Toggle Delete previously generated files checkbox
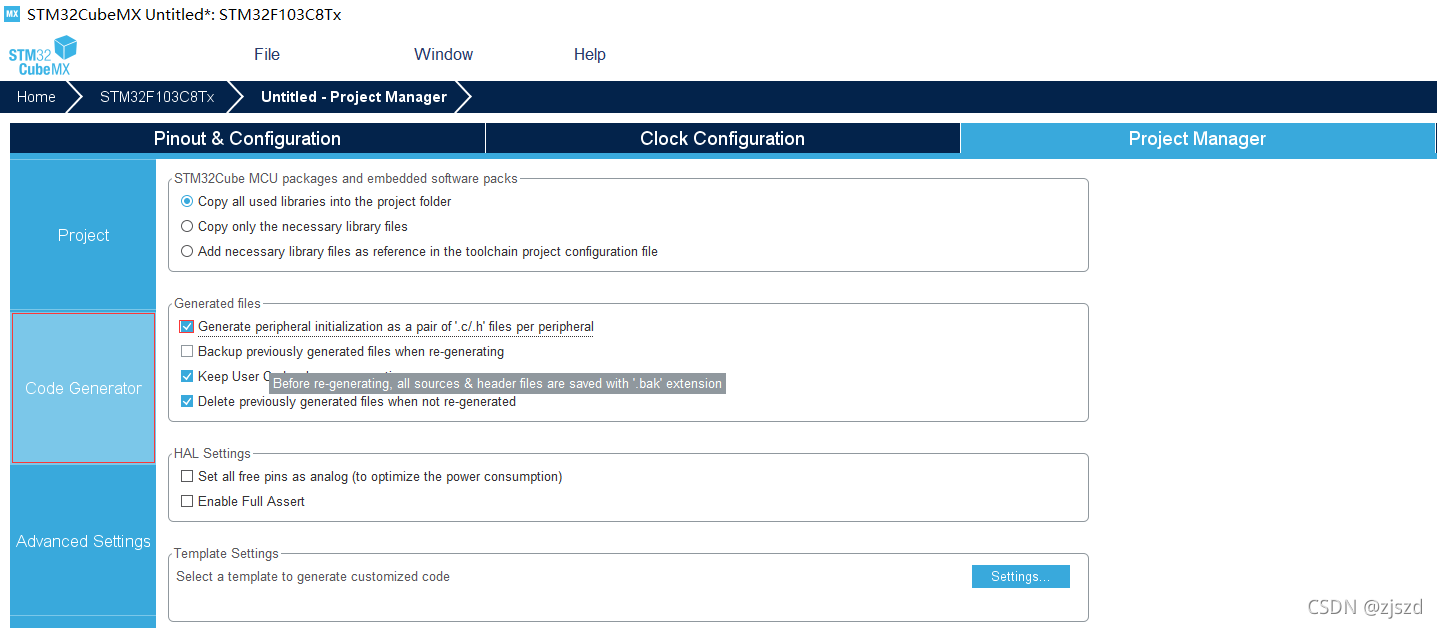Viewport: 1437px width, 628px height. pyautogui.click(x=187, y=402)
